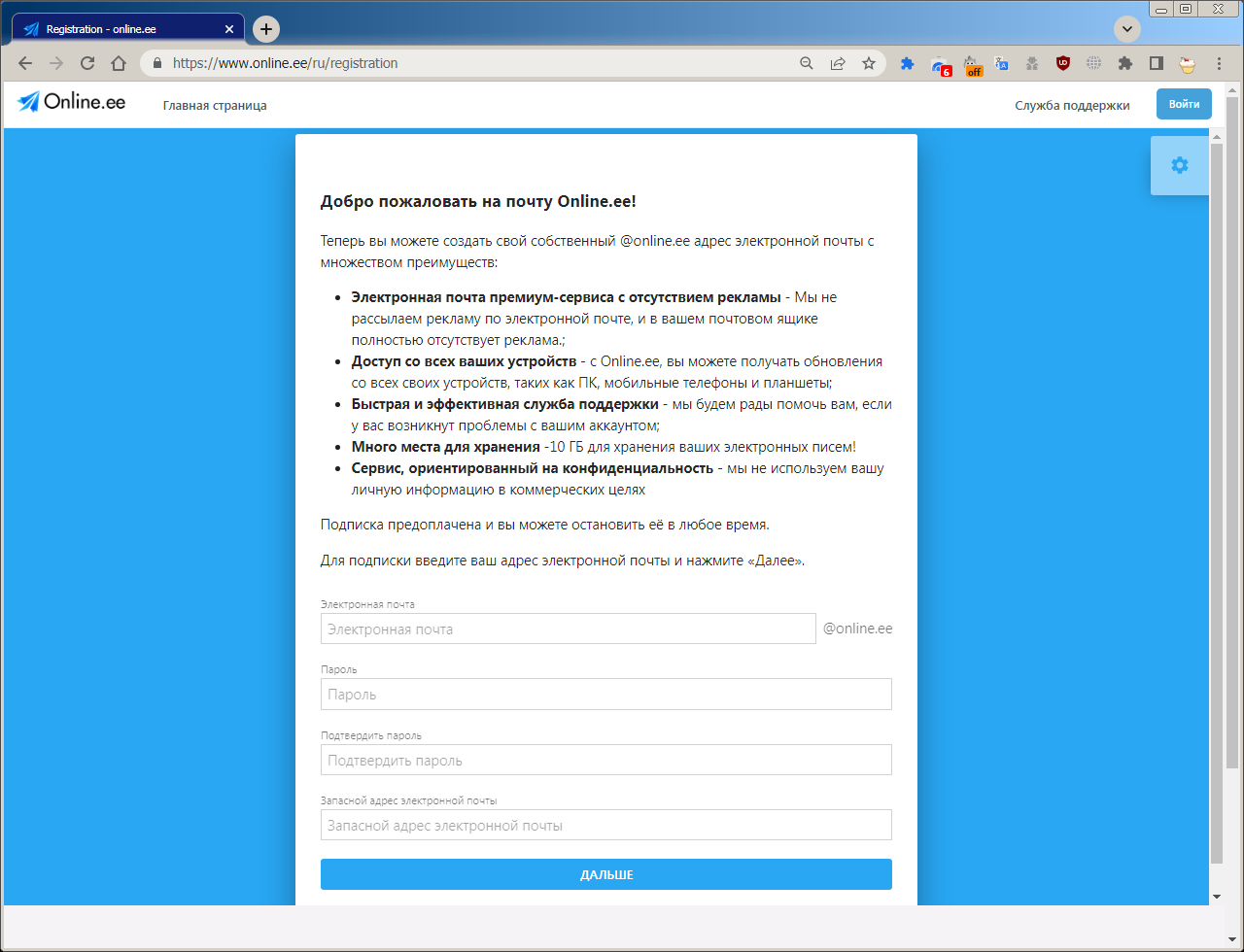
Task: View site security padlock info
Action: click(x=155, y=63)
